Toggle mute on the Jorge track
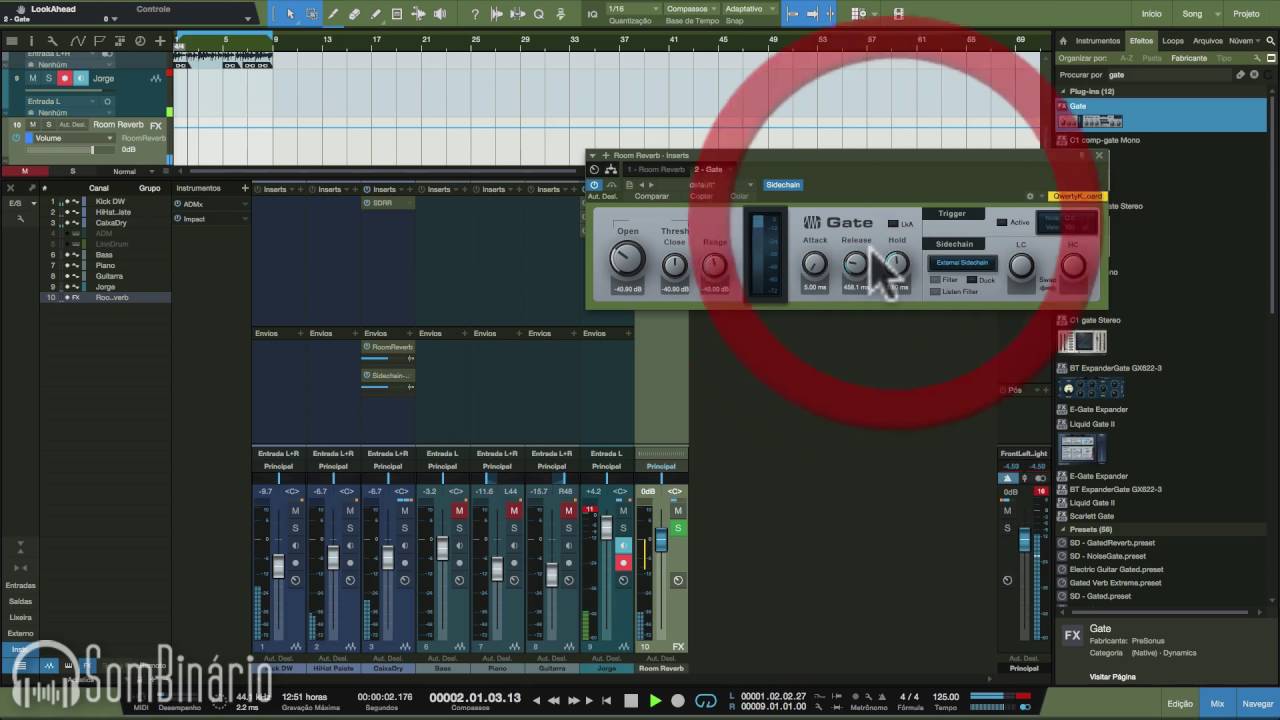 tap(32, 78)
